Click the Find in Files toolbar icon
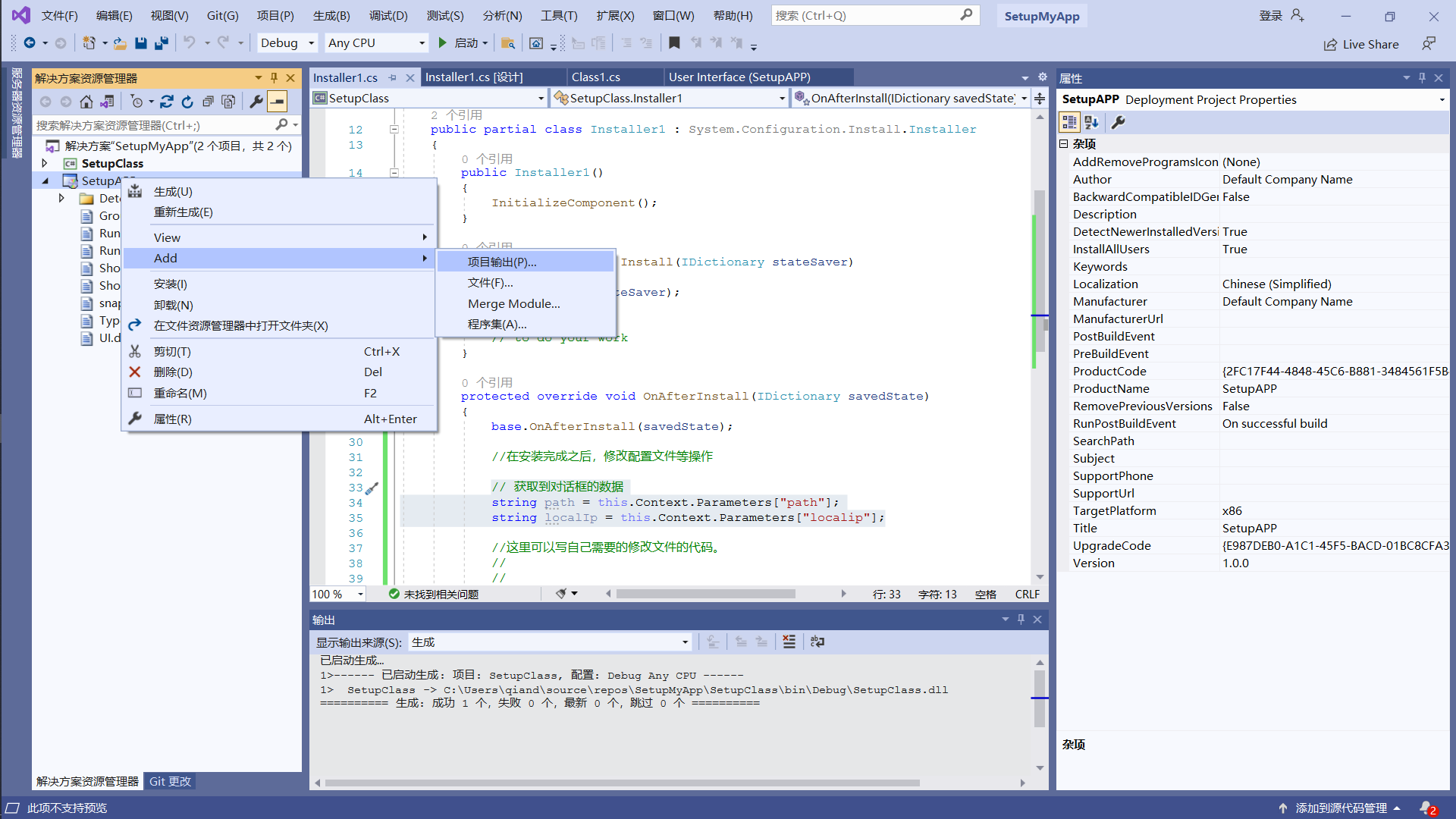Image resolution: width=1456 pixels, height=819 pixels. click(x=508, y=43)
